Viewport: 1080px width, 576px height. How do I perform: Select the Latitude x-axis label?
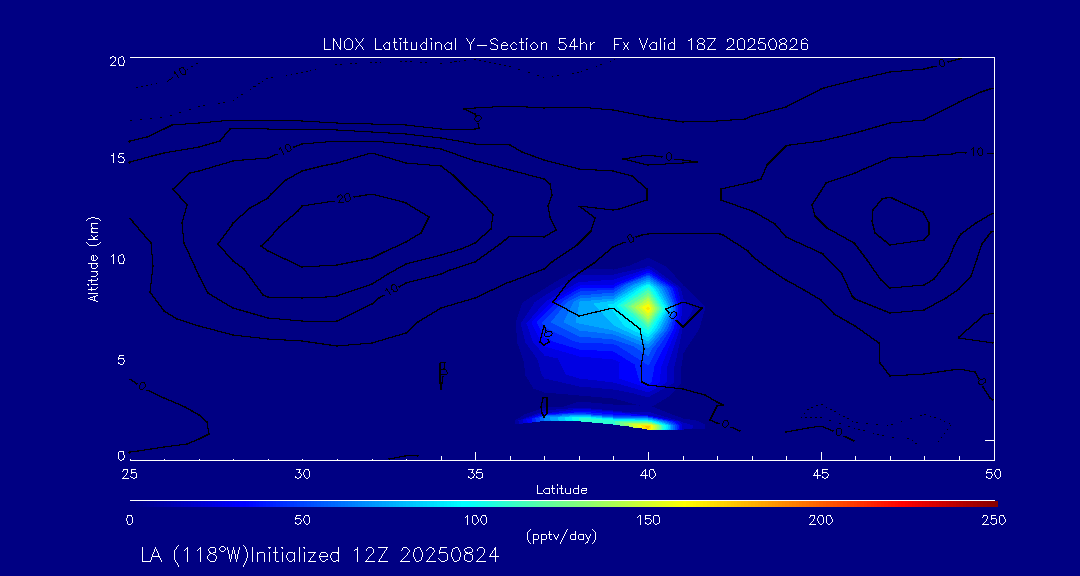[562, 489]
